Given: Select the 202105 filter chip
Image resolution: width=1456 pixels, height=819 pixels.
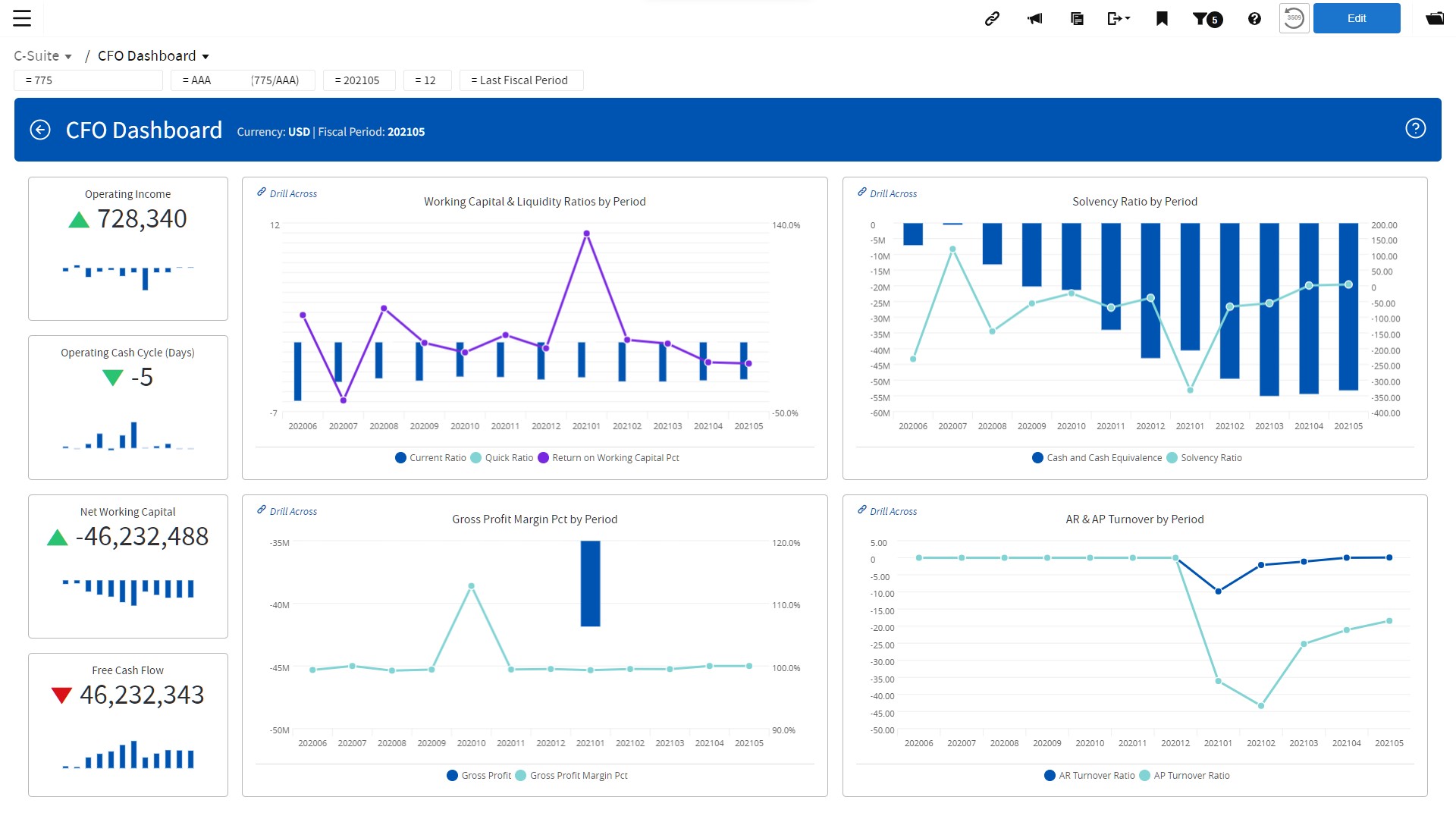Looking at the screenshot, I should click(359, 80).
